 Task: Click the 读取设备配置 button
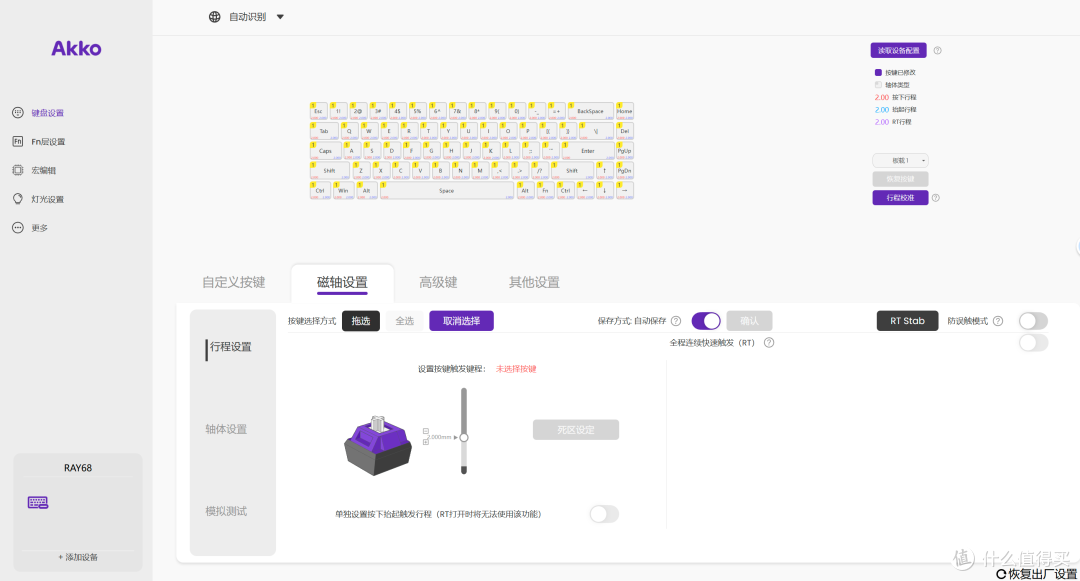pos(899,50)
